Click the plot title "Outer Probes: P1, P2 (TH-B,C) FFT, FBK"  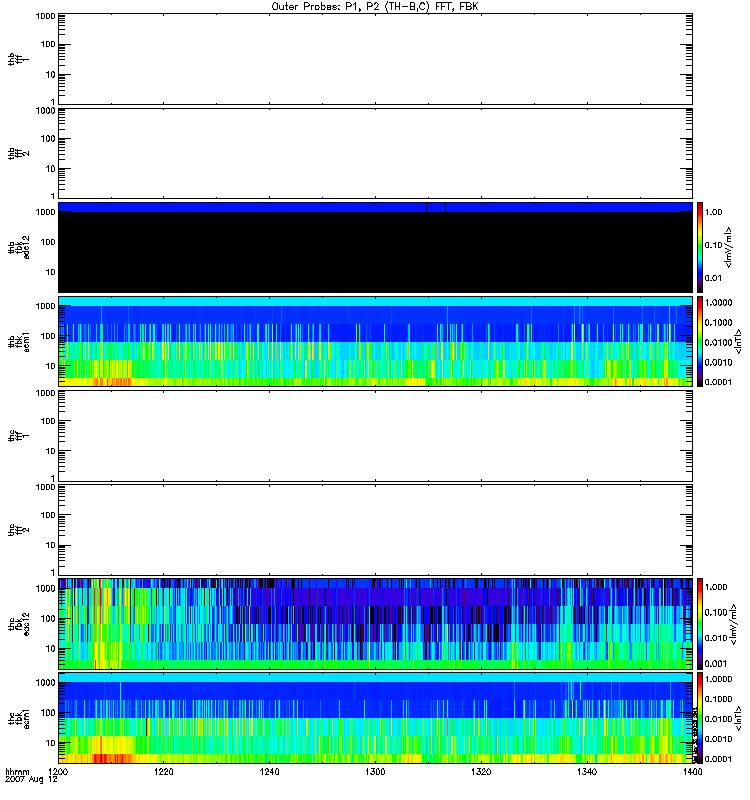point(375,7)
